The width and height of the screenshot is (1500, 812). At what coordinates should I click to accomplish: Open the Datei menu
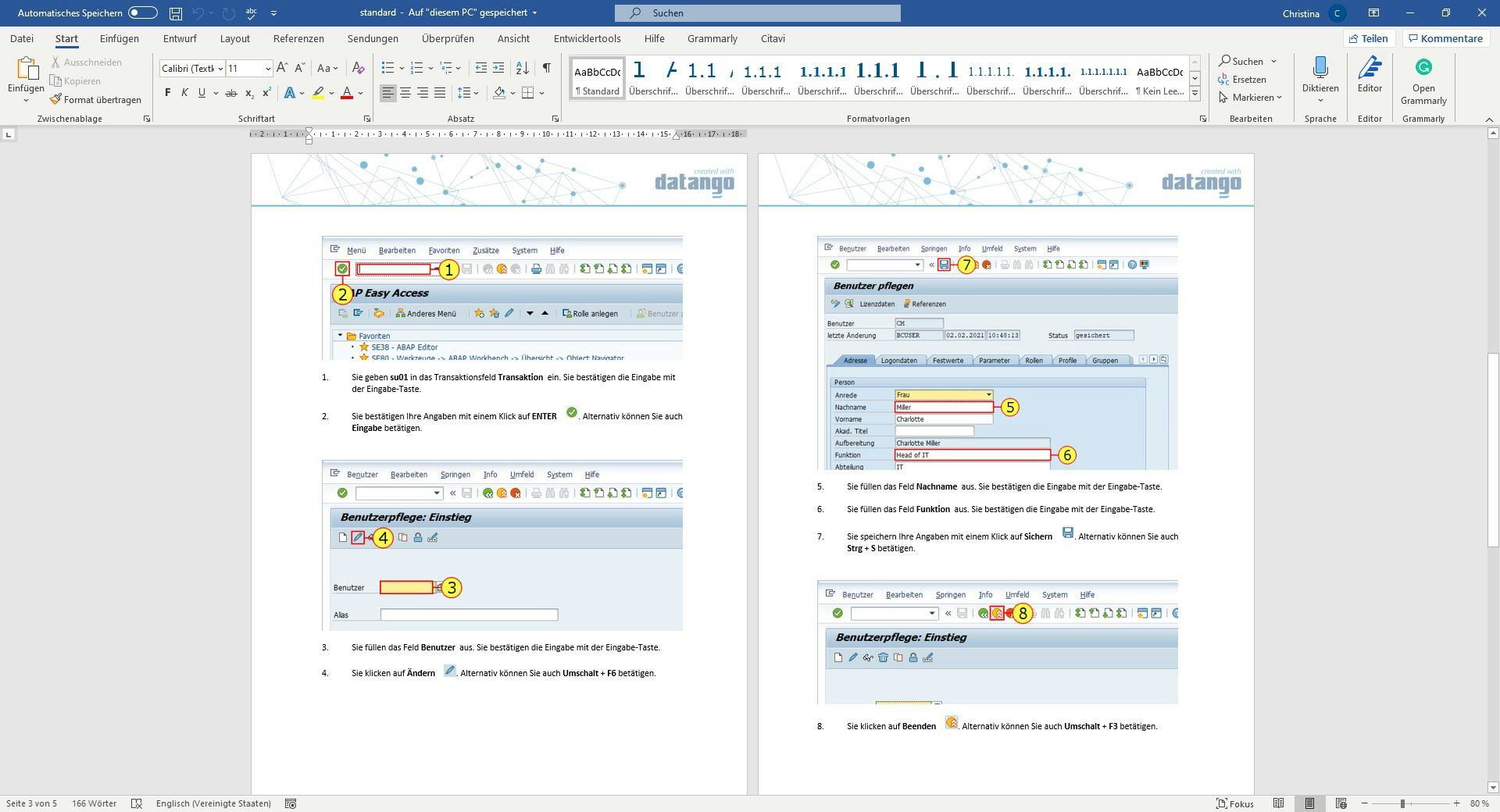21,38
